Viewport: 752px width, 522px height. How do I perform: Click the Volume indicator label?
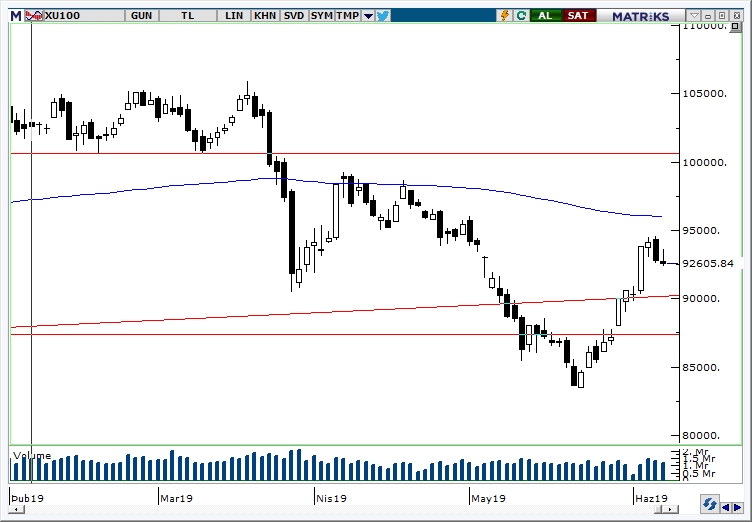[x=32, y=455]
